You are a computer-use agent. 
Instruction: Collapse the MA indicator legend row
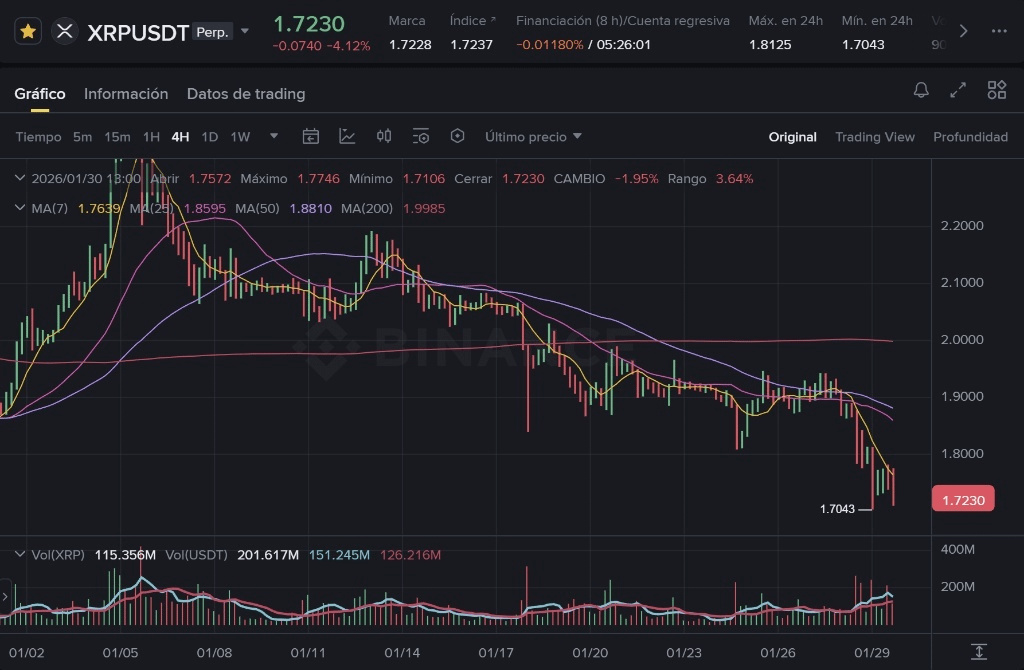coord(19,208)
